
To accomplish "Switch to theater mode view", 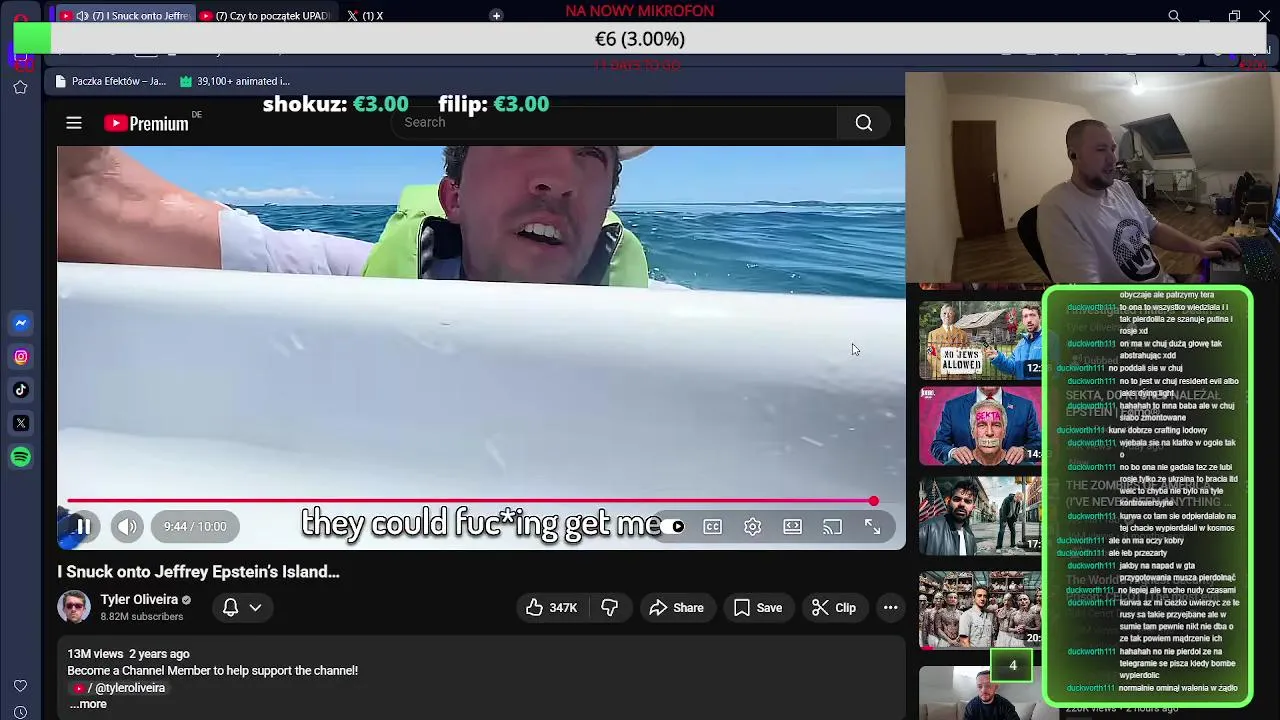I will (x=792, y=526).
